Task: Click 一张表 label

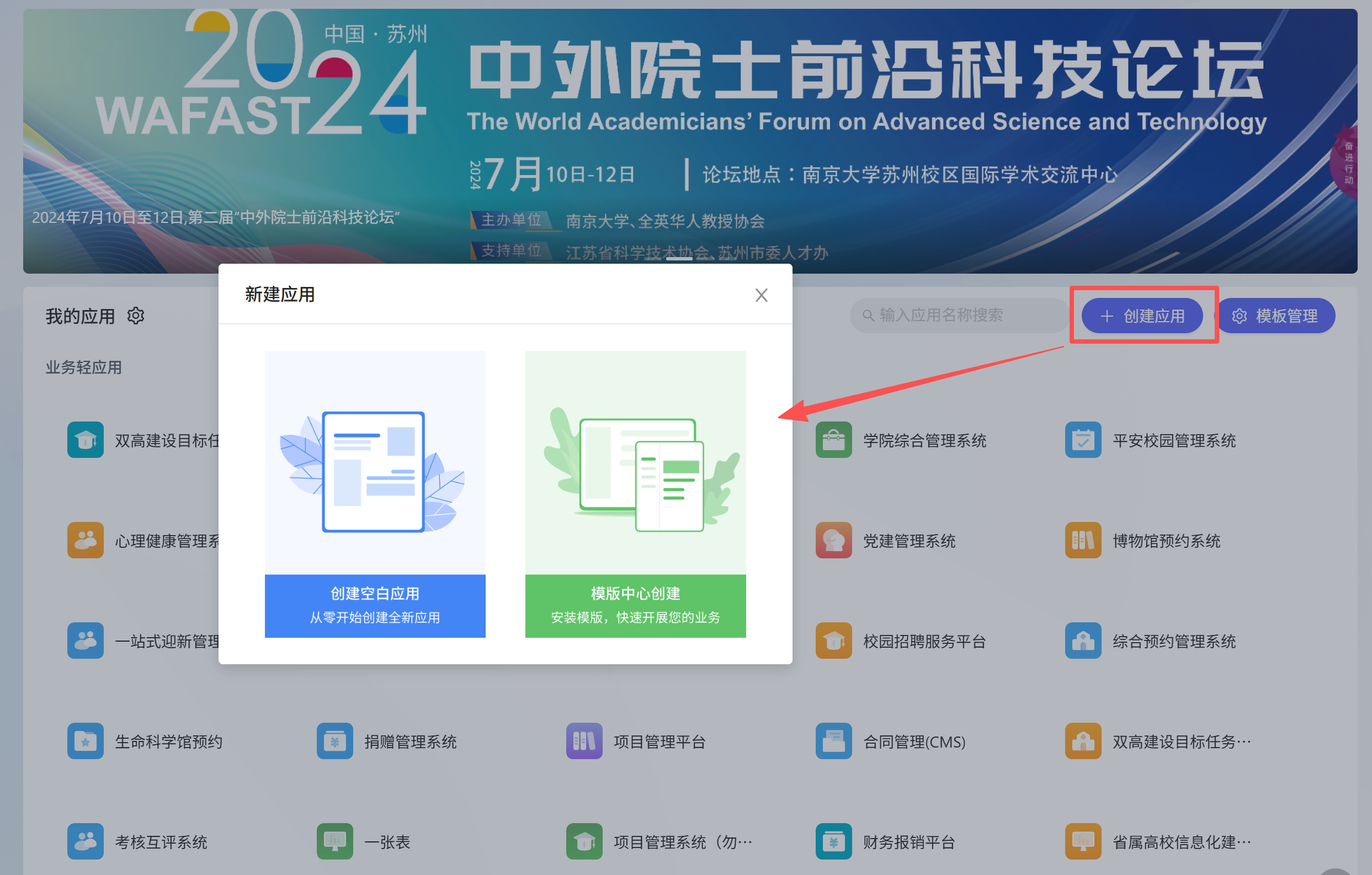Action: [387, 842]
